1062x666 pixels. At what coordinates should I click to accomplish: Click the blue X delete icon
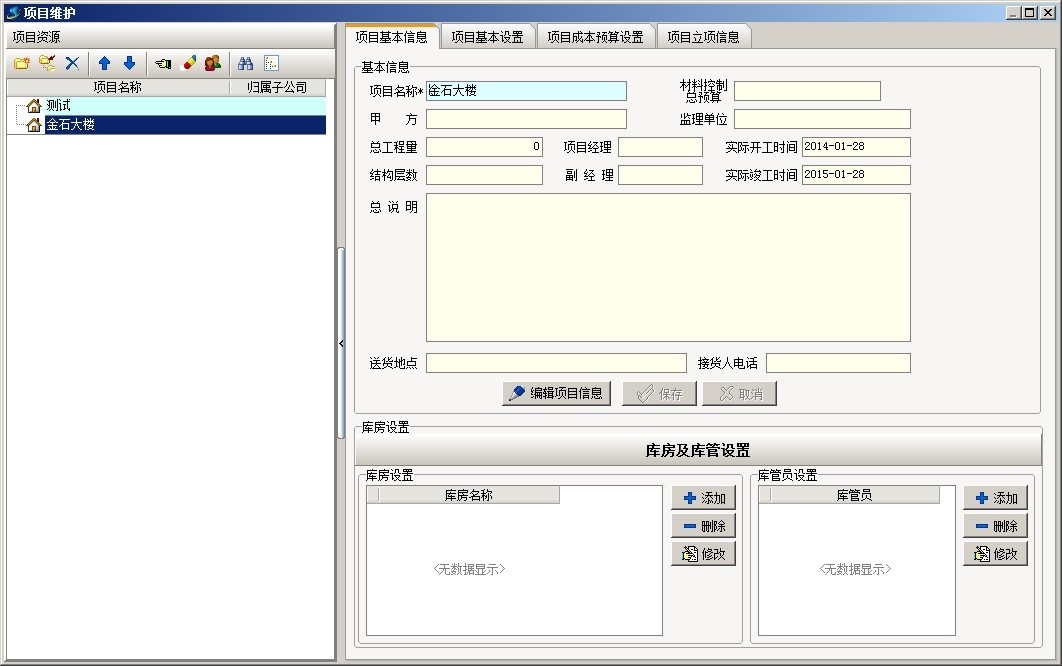72,63
